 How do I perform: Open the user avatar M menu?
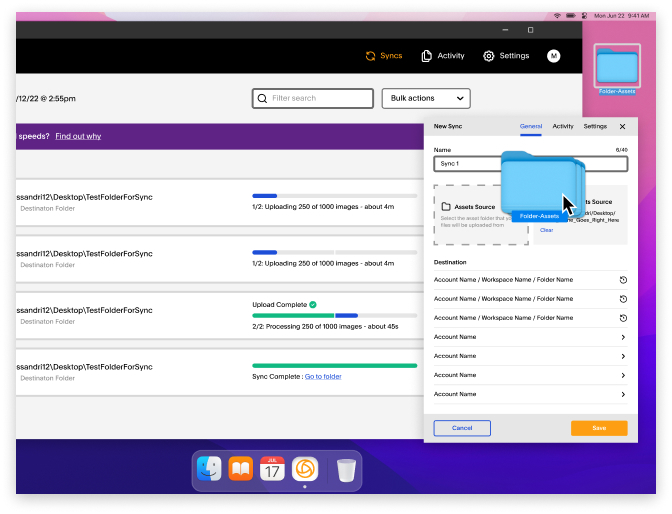tap(553, 56)
